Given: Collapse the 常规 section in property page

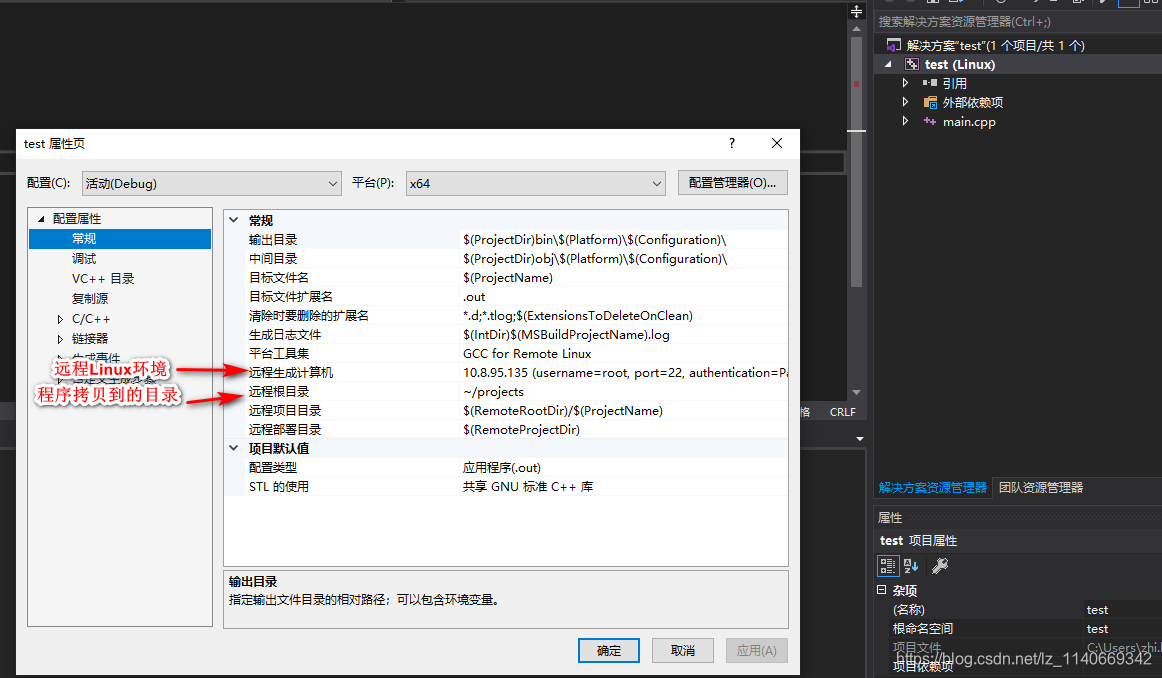Looking at the screenshot, I should coord(233,220).
